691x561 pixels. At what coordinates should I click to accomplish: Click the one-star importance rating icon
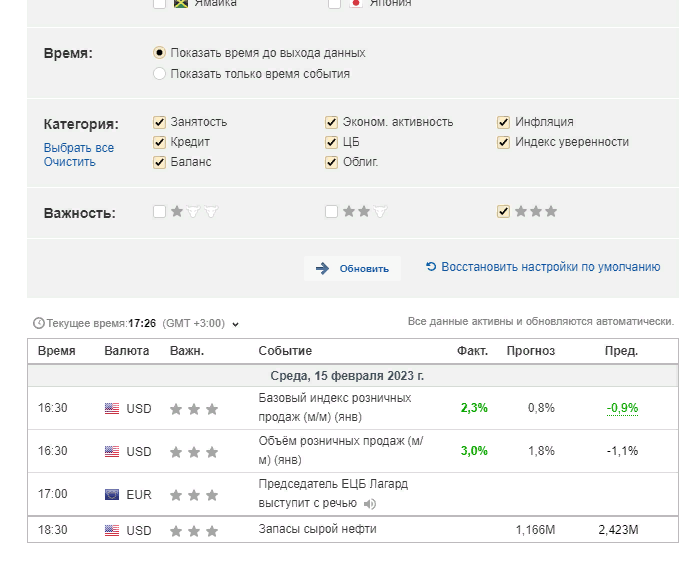coord(194,212)
